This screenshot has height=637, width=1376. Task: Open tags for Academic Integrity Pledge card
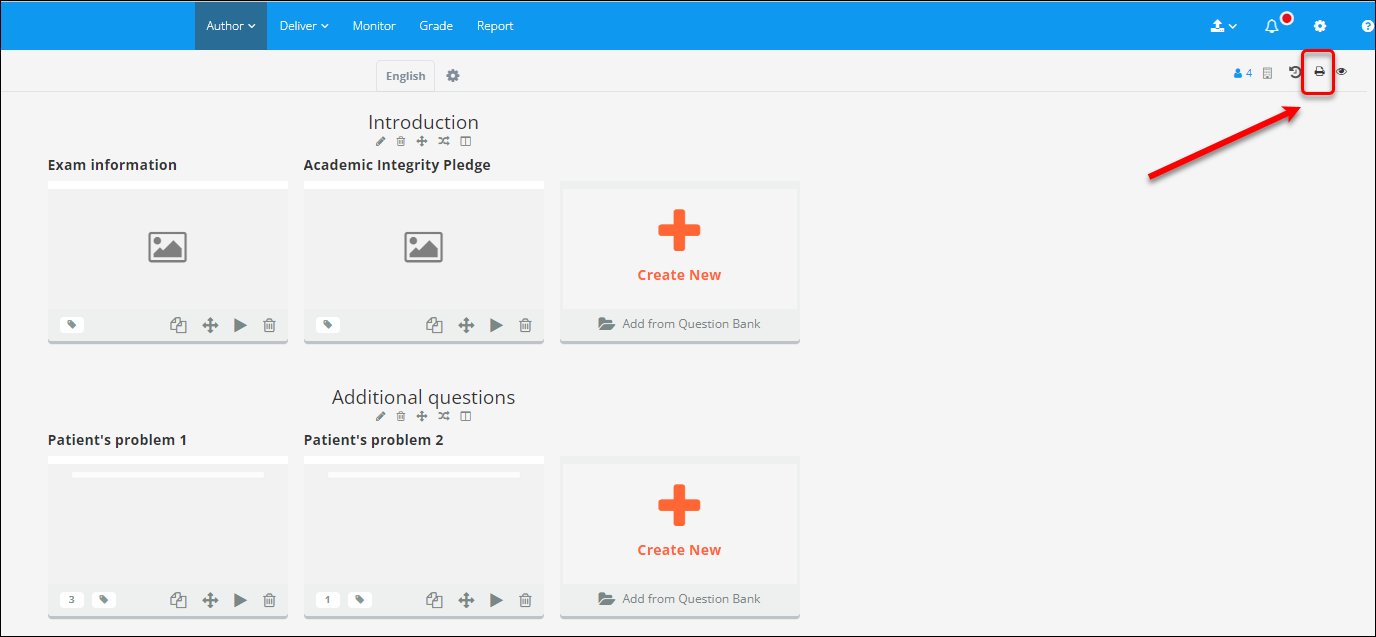[x=328, y=324]
